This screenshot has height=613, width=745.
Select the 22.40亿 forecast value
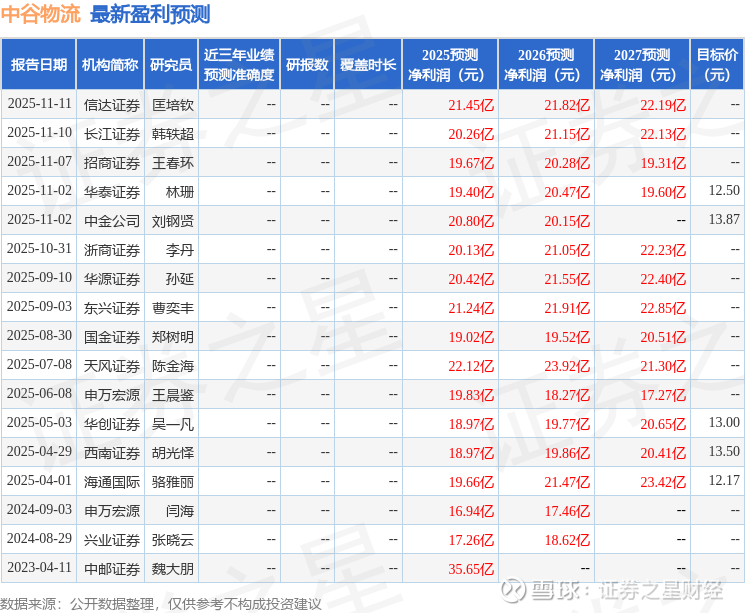coord(663,279)
